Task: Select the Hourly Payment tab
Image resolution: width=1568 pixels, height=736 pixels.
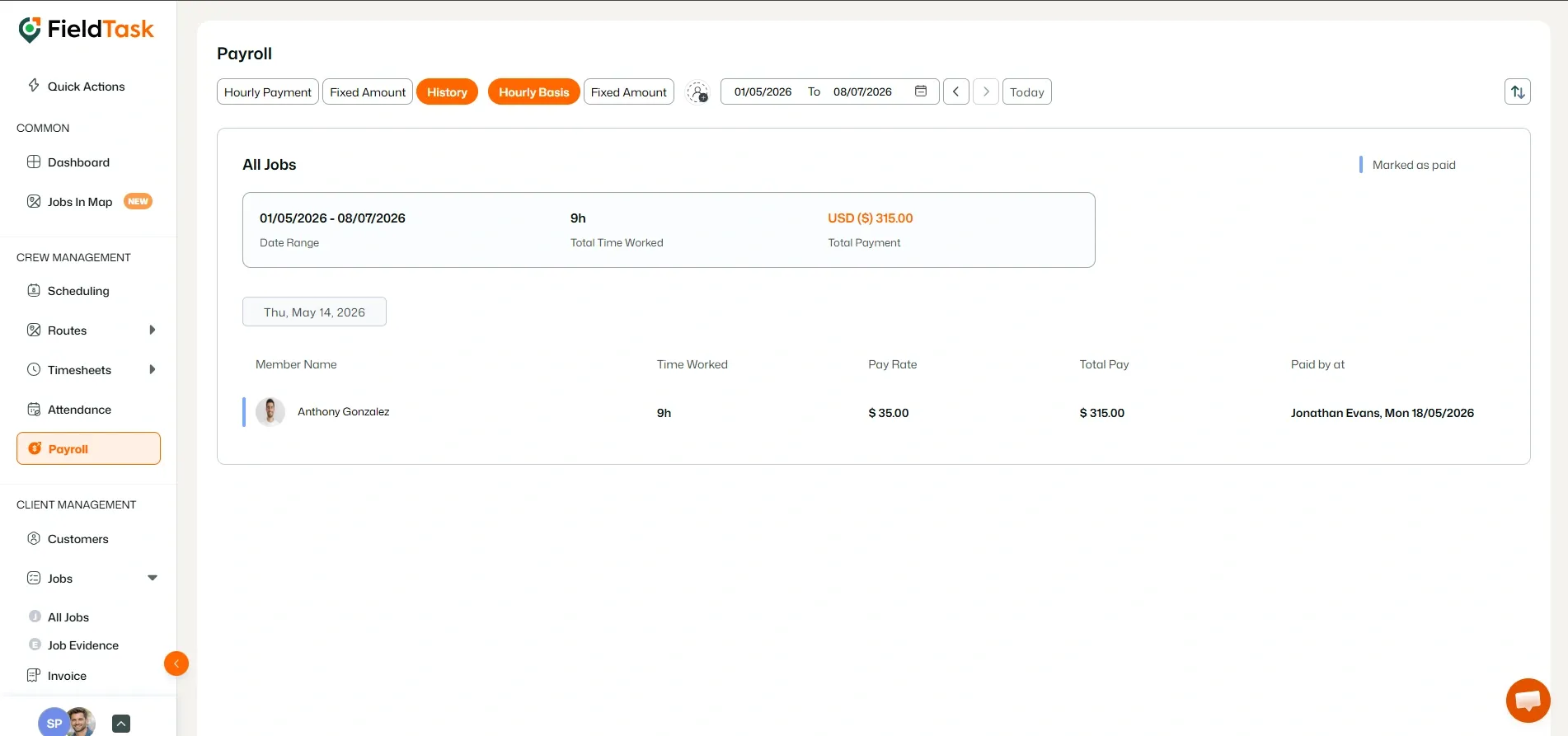Action: [x=268, y=91]
